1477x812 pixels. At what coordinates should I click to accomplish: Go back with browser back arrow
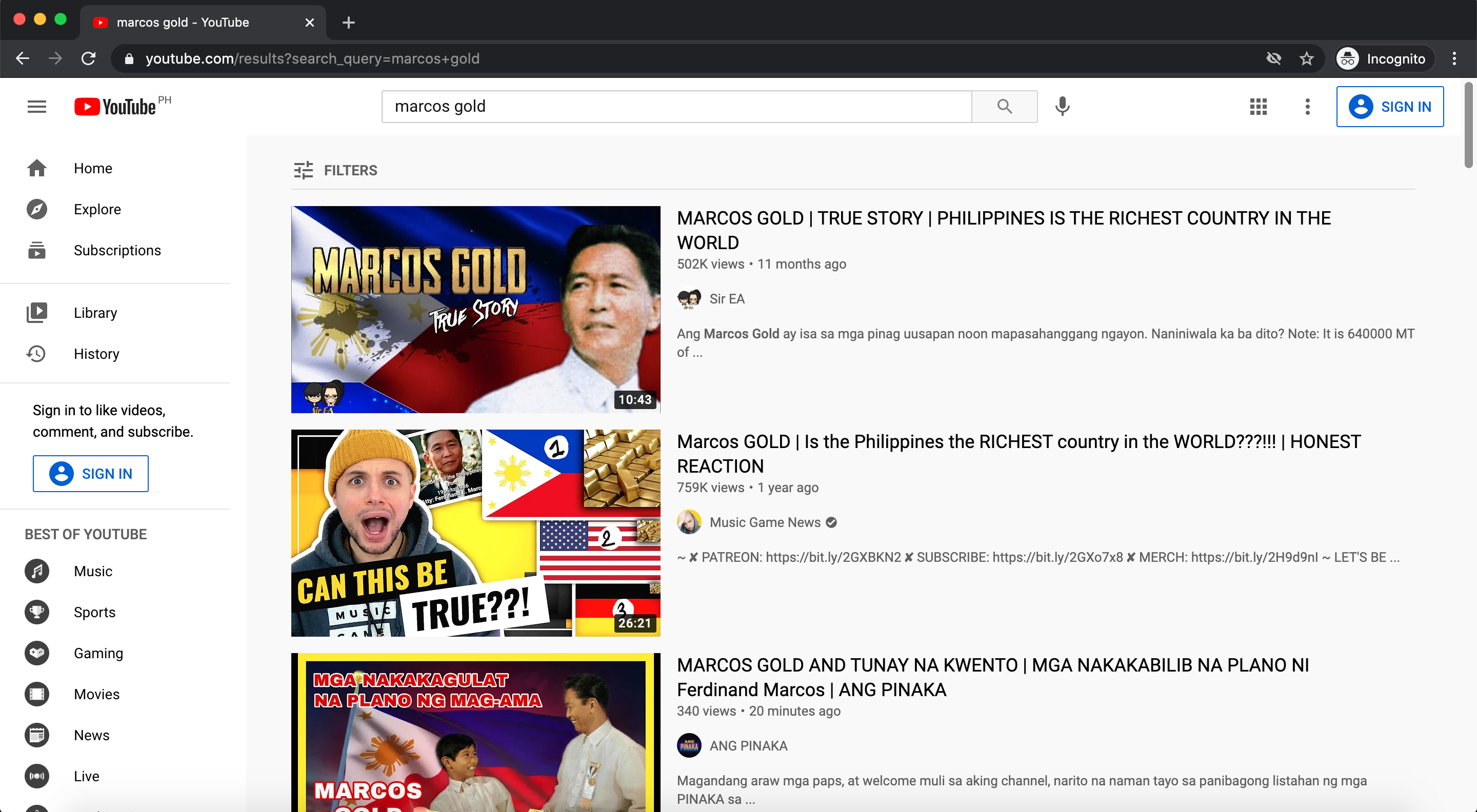[x=23, y=58]
